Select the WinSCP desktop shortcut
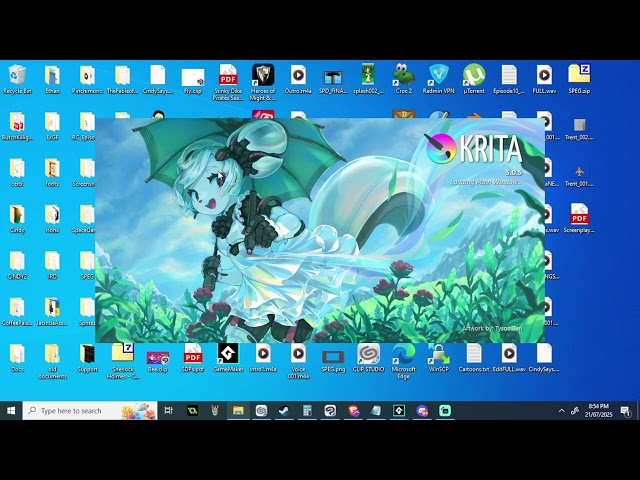This screenshot has height=480, width=640. (438, 358)
